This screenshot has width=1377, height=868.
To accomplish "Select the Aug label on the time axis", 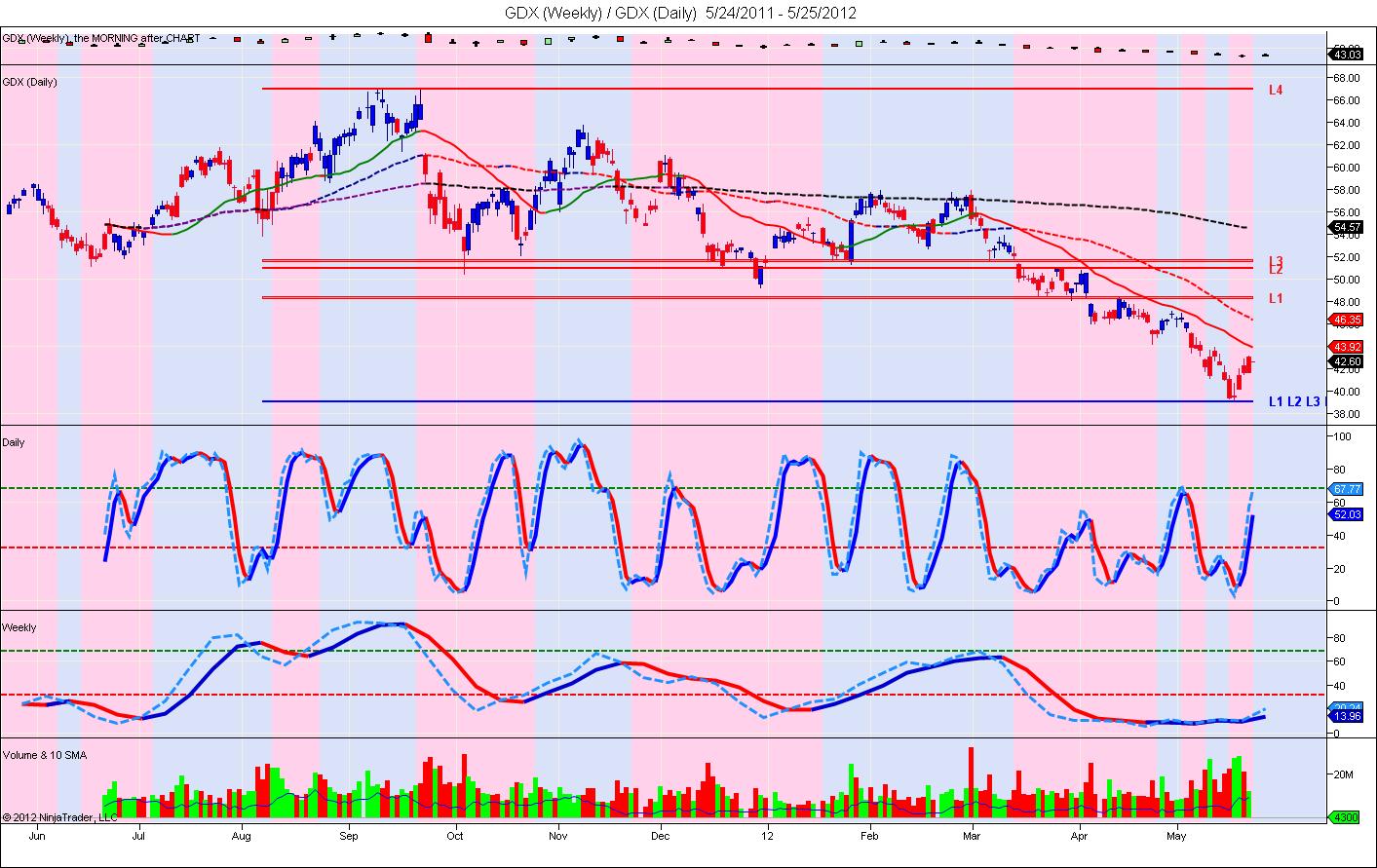I will 243,836.
